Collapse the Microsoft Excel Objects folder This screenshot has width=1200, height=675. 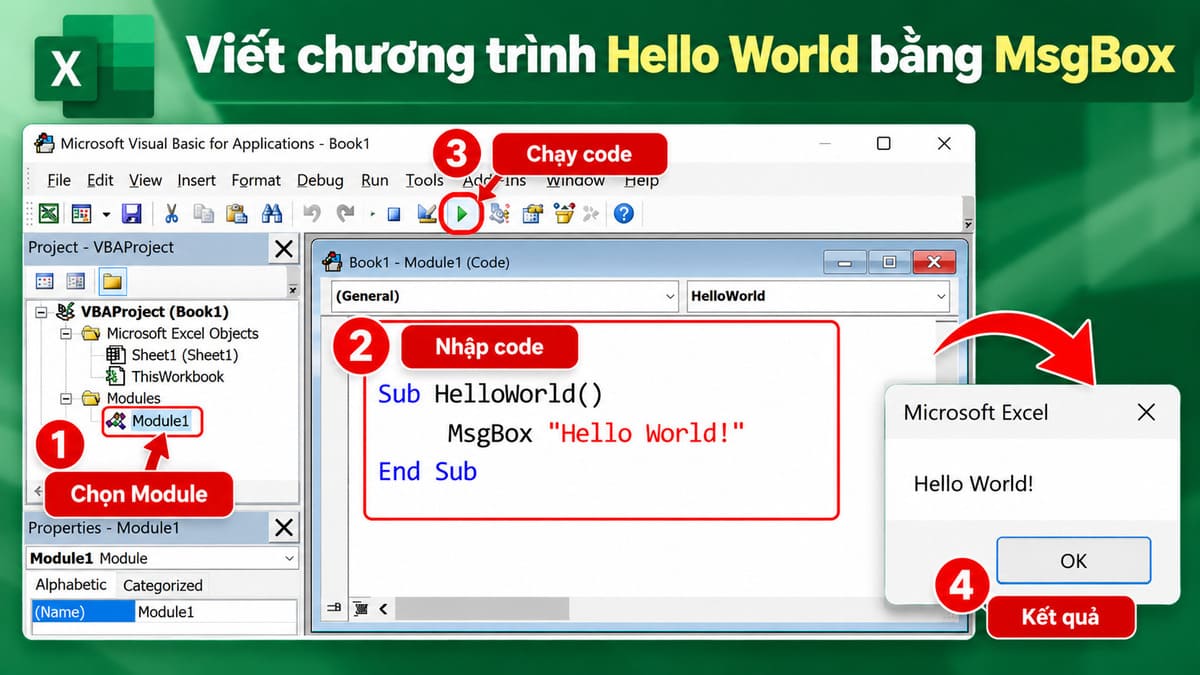coord(67,333)
